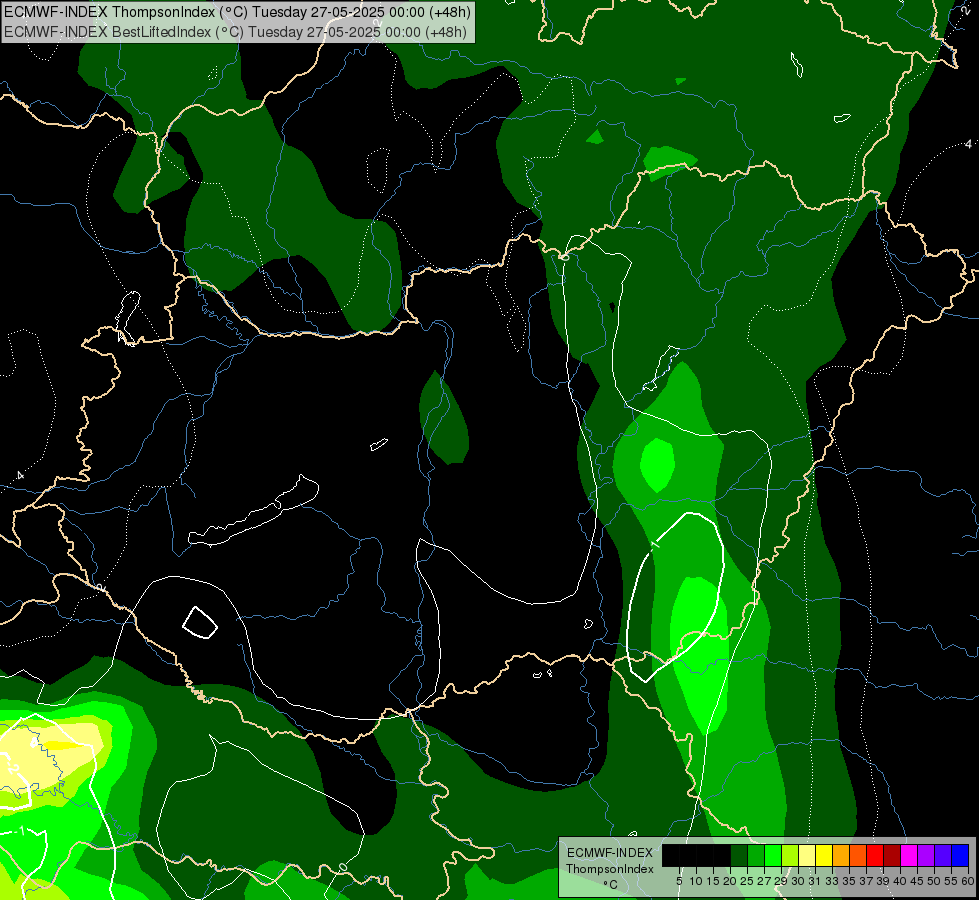This screenshot has height=900, width=979.
Task: Click the medium green 25–27 legend swatch
Action: (756, 855)
